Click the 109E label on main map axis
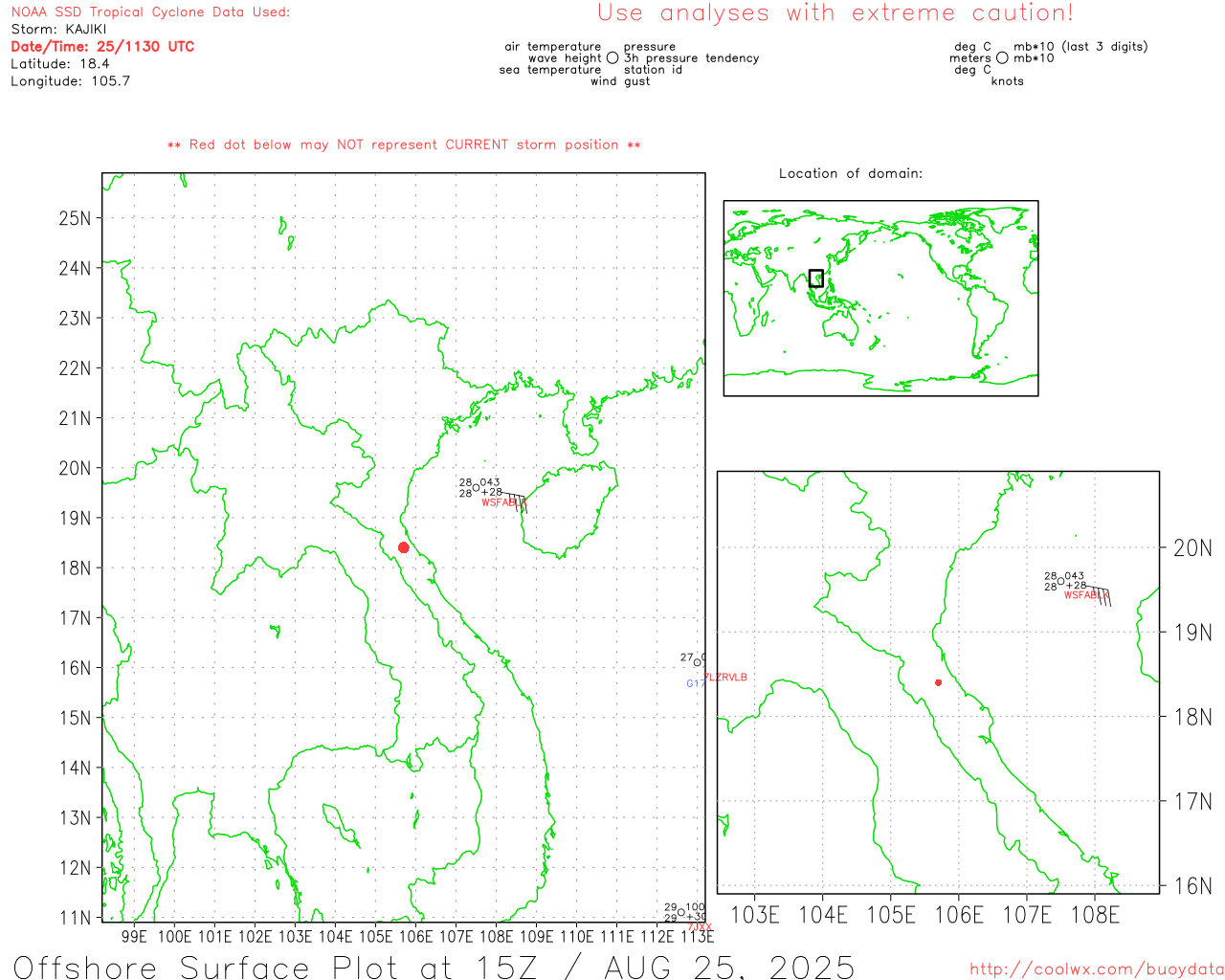Screen dimensions: 1225x980 pos(536,937)
